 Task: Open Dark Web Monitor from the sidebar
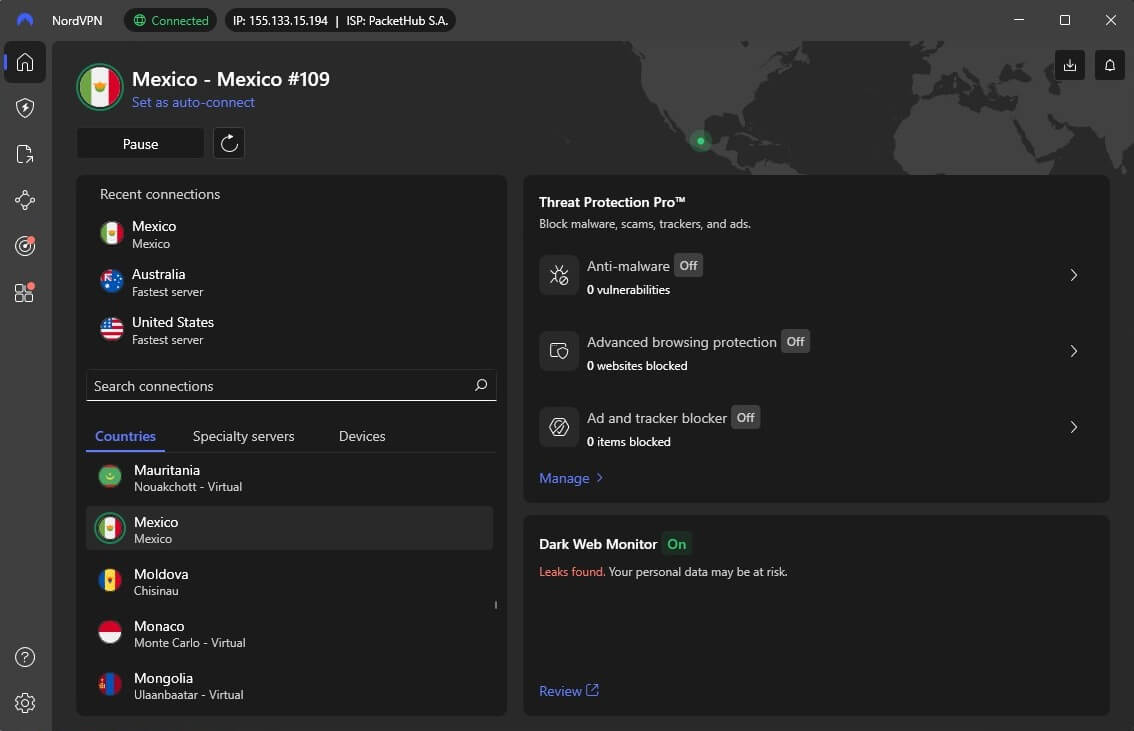tap(24, 245)
